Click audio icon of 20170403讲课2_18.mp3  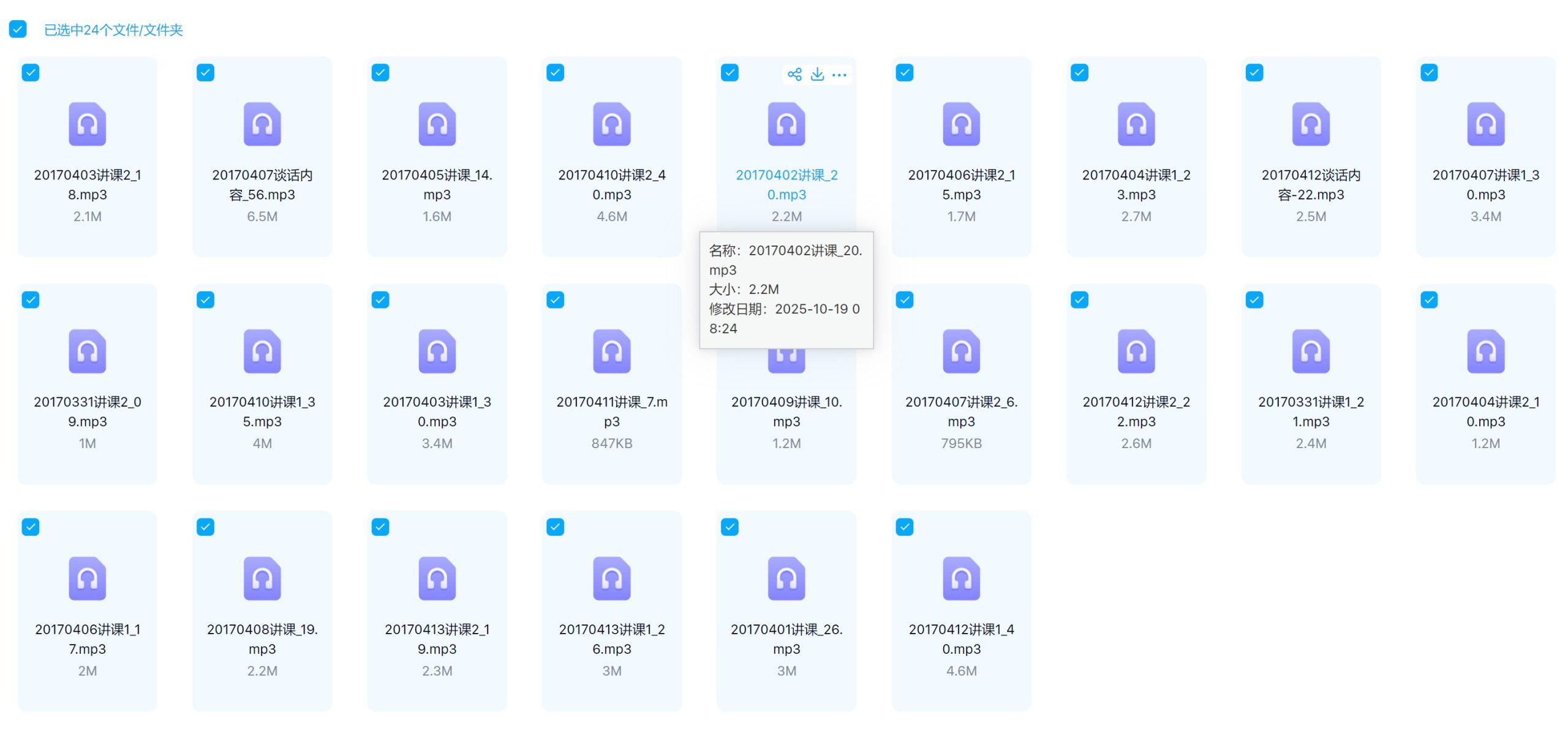click(x=87, y=124)
